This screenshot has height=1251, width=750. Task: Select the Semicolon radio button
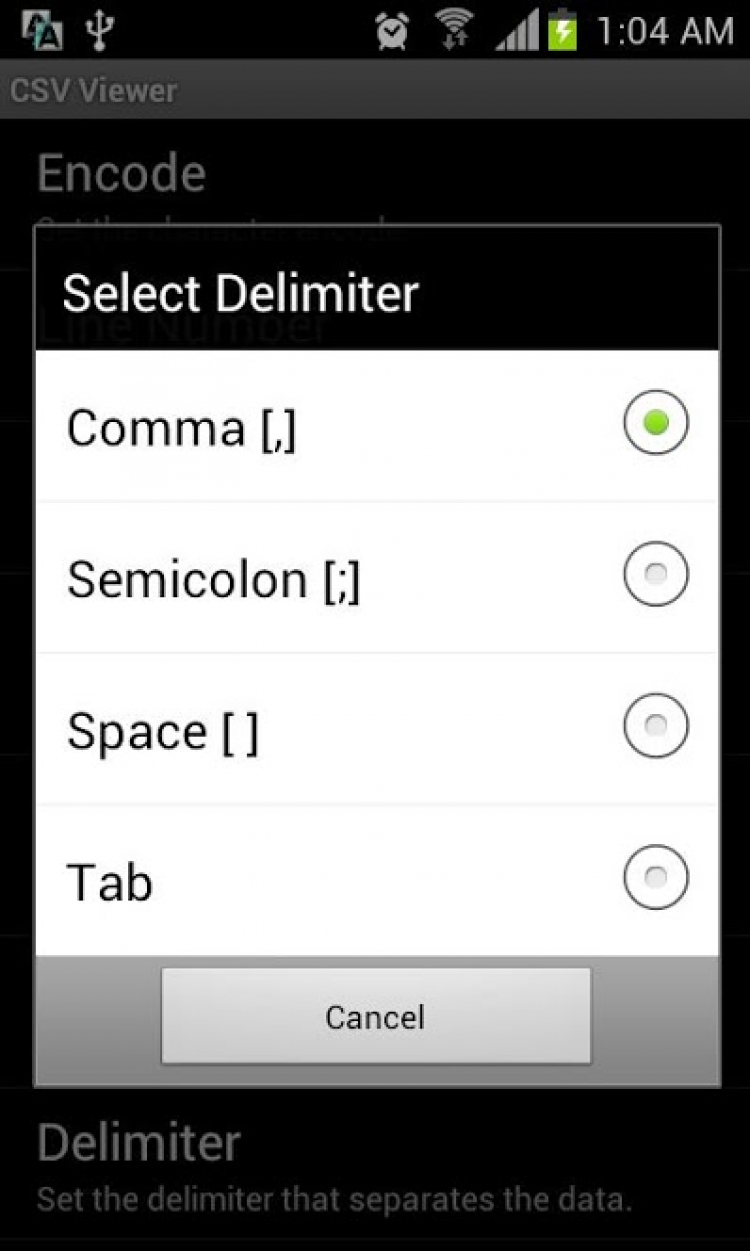click(656, 574)
